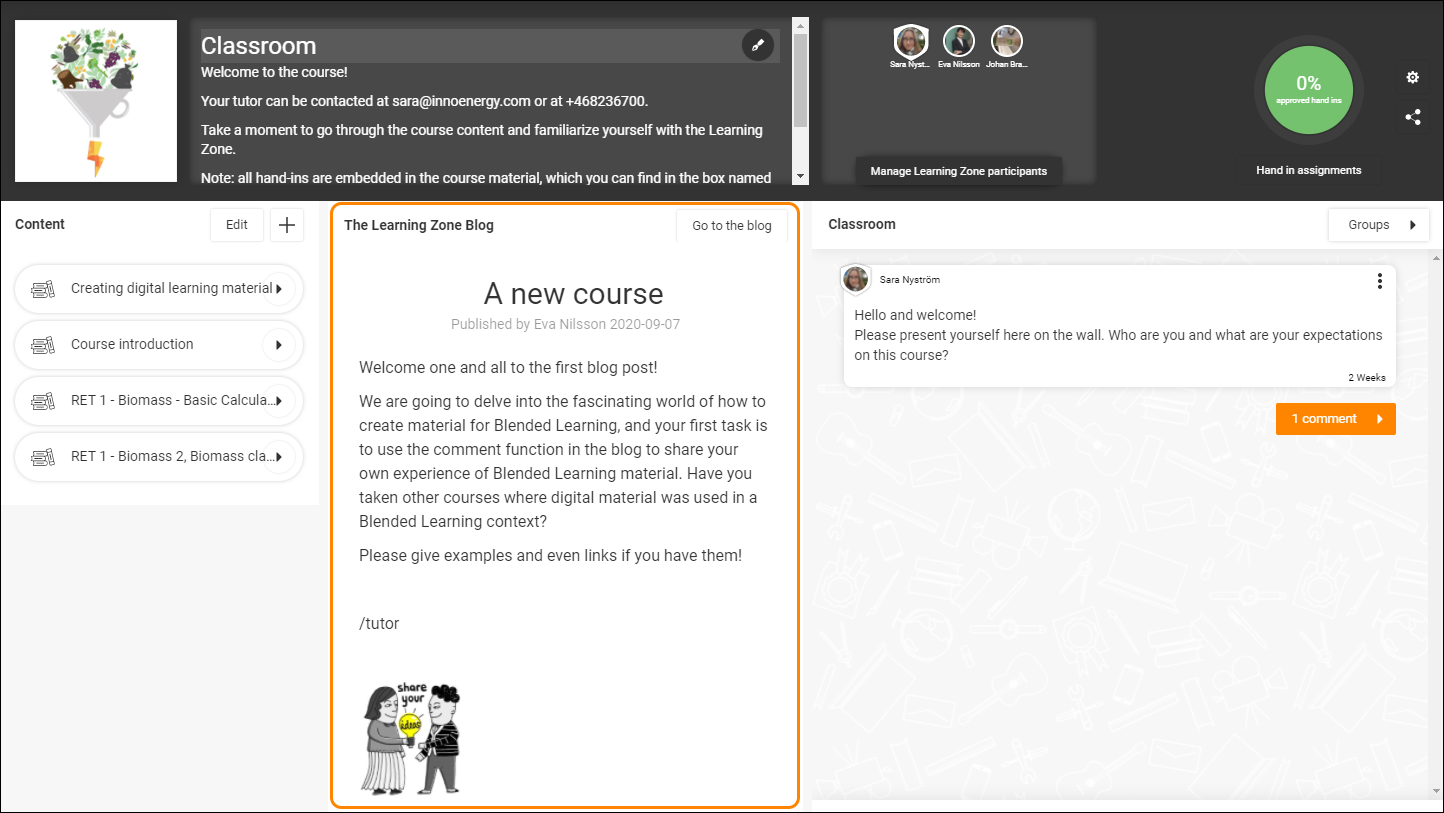The width and height of the screenshot is (1444, 813).
Task: Open RET 1 - Biomass - Basic Calcula... item
Action: [x=159, y=401]
